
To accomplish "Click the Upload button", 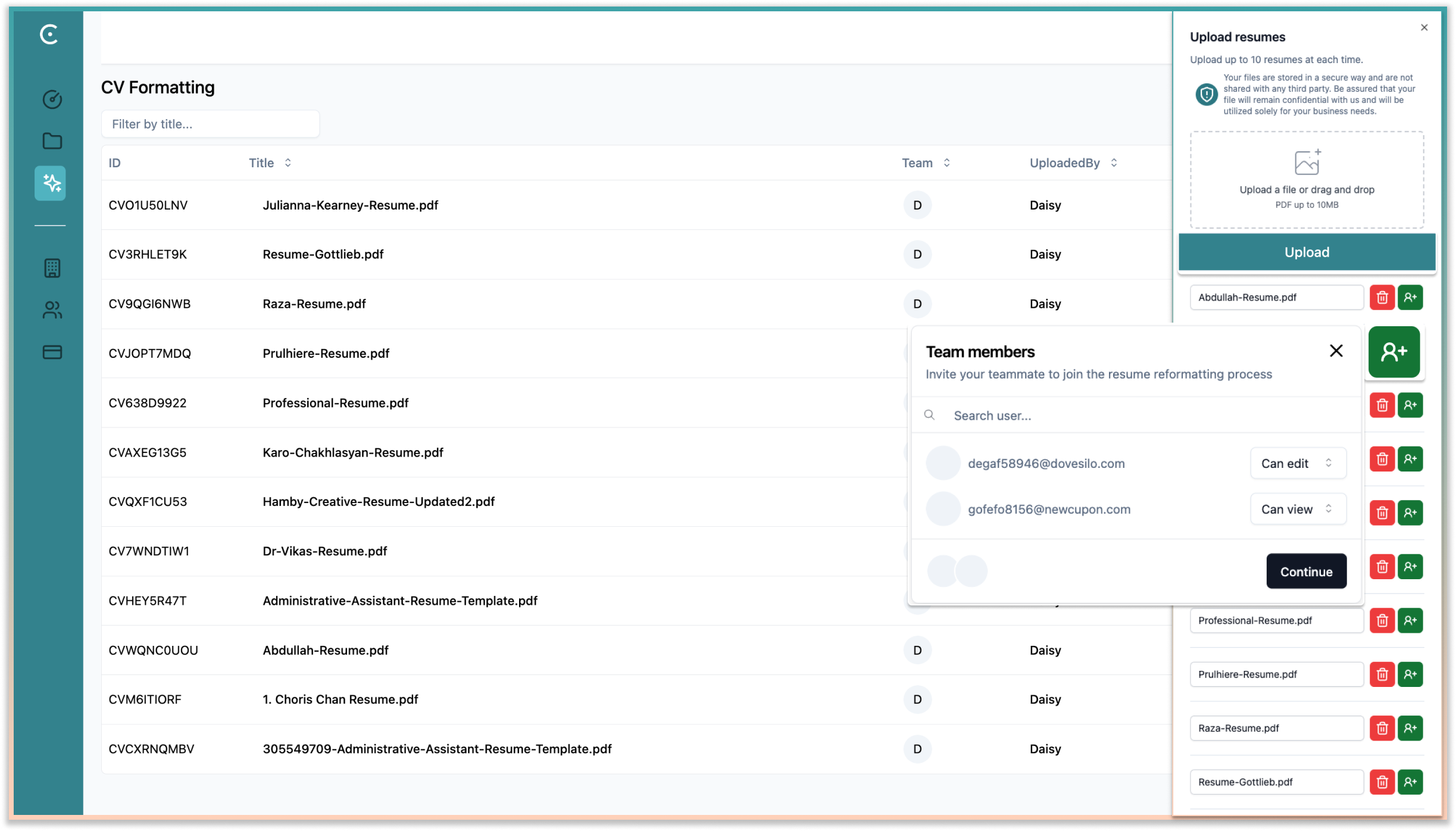I will click(x=1307, y=252).
